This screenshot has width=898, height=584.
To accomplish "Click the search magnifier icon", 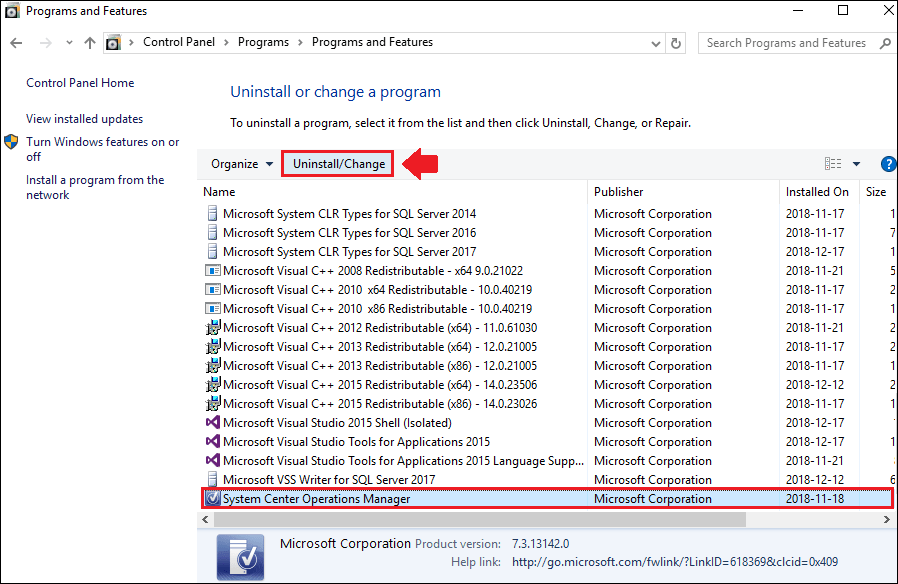I will tap(885, 43).
